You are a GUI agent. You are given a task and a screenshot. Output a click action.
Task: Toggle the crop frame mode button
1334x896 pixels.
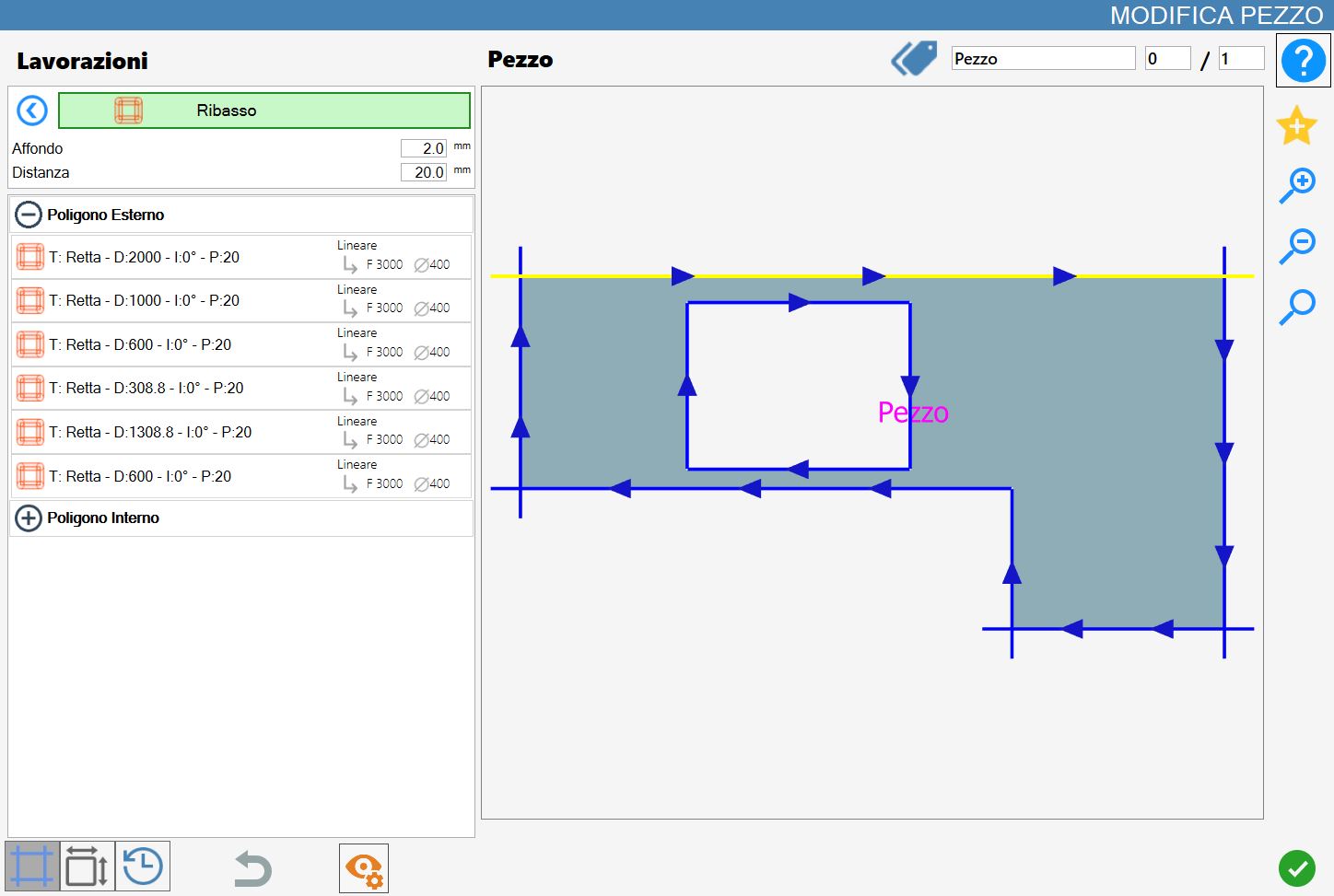pyautogui.click(x=32, y=867)
